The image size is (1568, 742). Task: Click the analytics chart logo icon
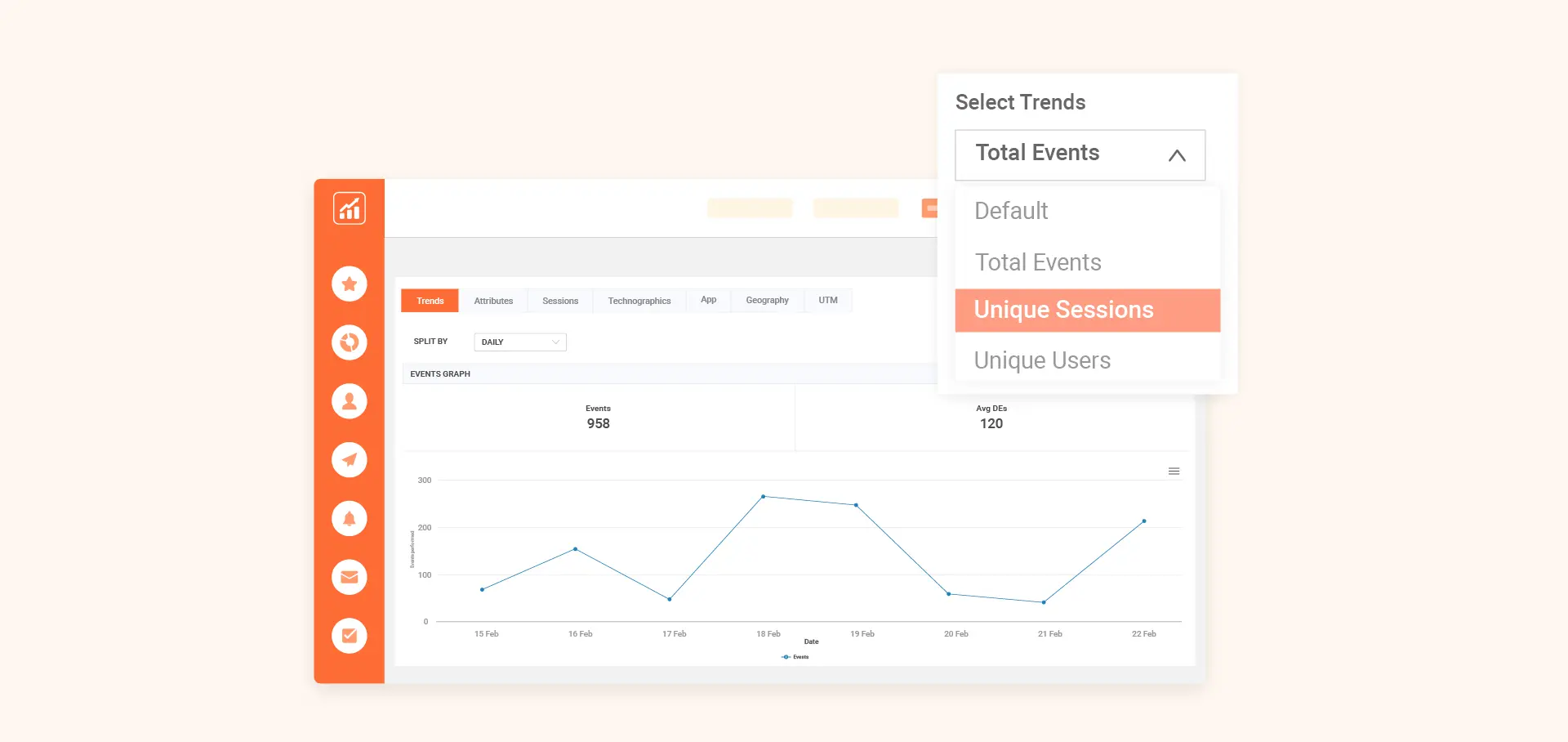349,208
